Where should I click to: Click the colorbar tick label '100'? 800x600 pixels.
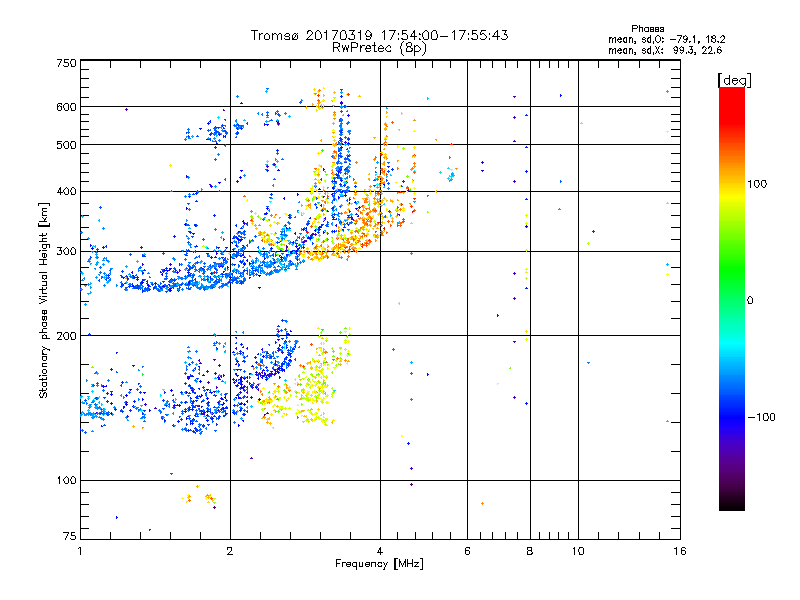tap(757, 184)
